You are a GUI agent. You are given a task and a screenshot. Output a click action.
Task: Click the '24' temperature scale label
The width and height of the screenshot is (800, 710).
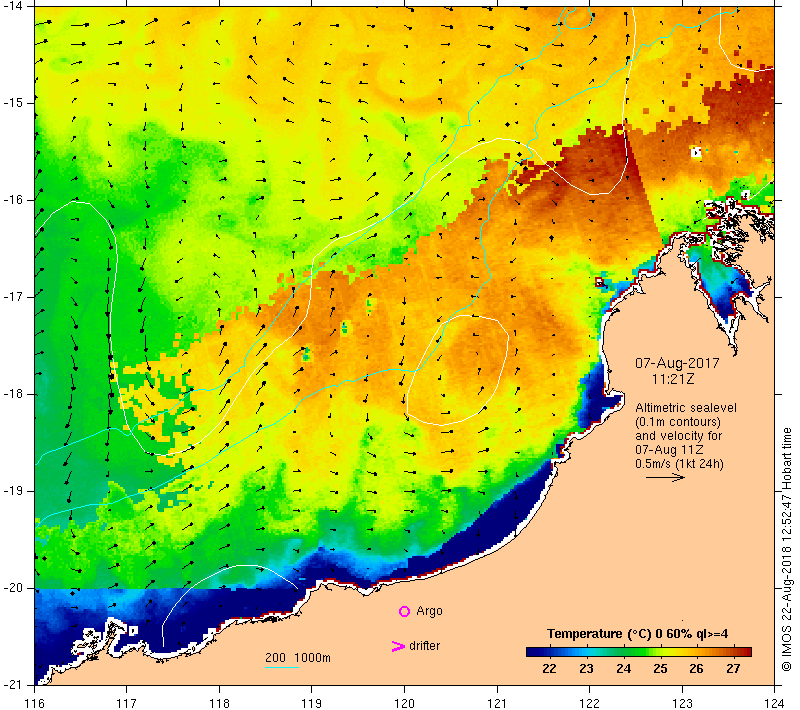coord(623,669)
